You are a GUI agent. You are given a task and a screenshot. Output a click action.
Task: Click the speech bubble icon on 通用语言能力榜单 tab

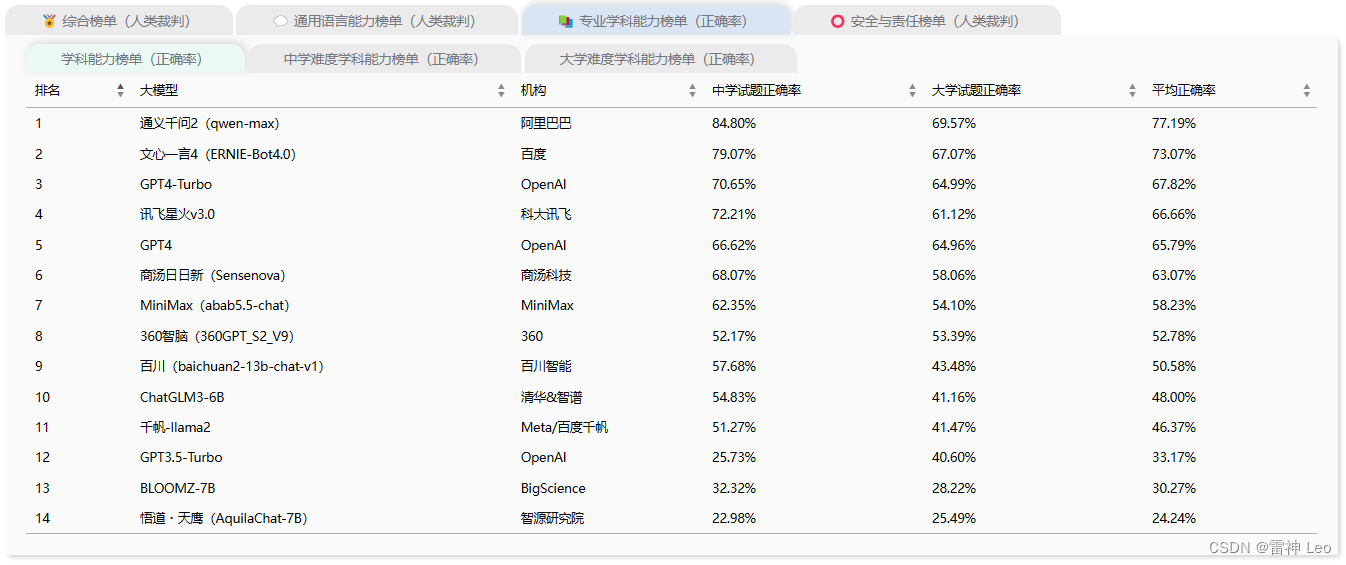280,21
